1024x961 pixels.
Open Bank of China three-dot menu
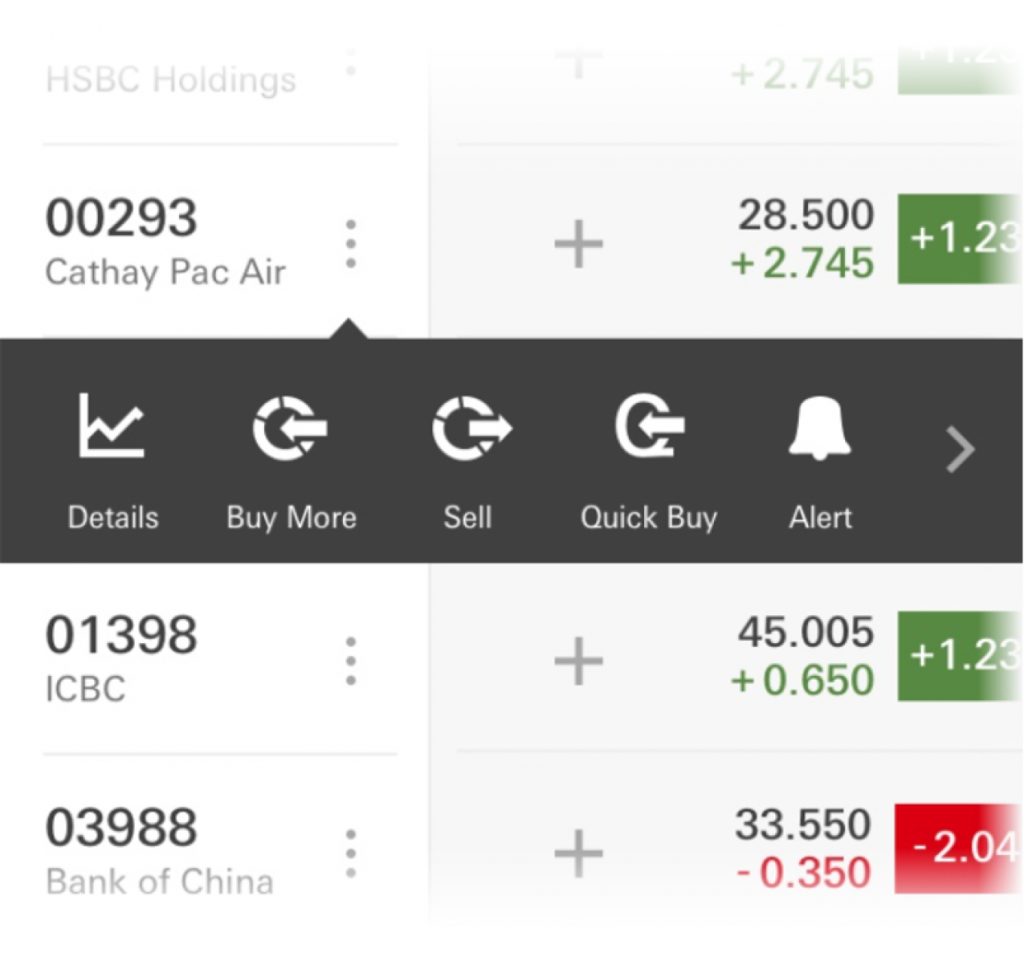click(x=350, y=853)
